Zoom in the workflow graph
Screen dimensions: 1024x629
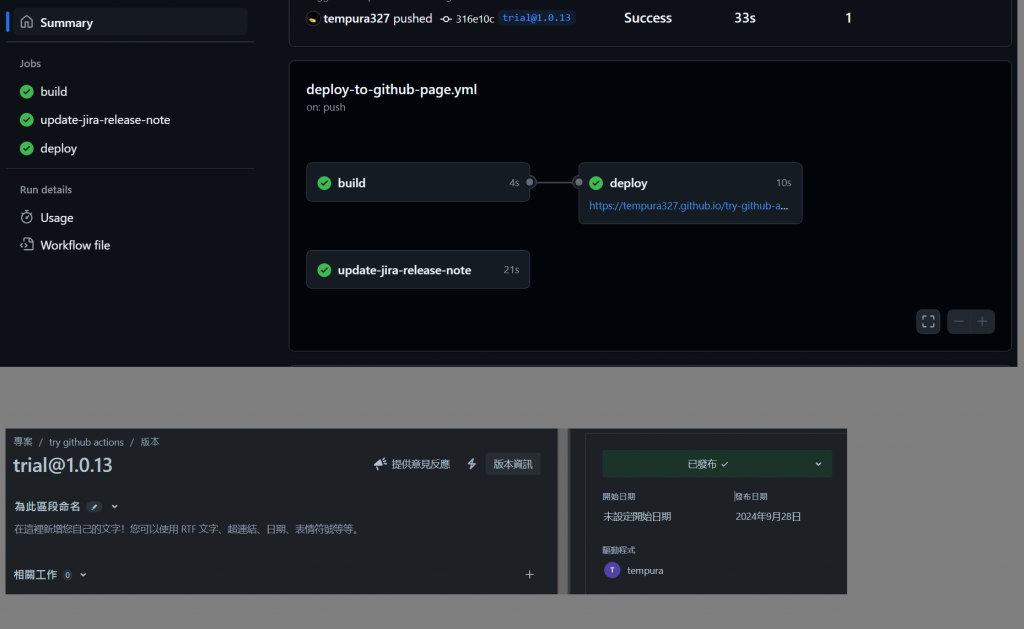982,321
